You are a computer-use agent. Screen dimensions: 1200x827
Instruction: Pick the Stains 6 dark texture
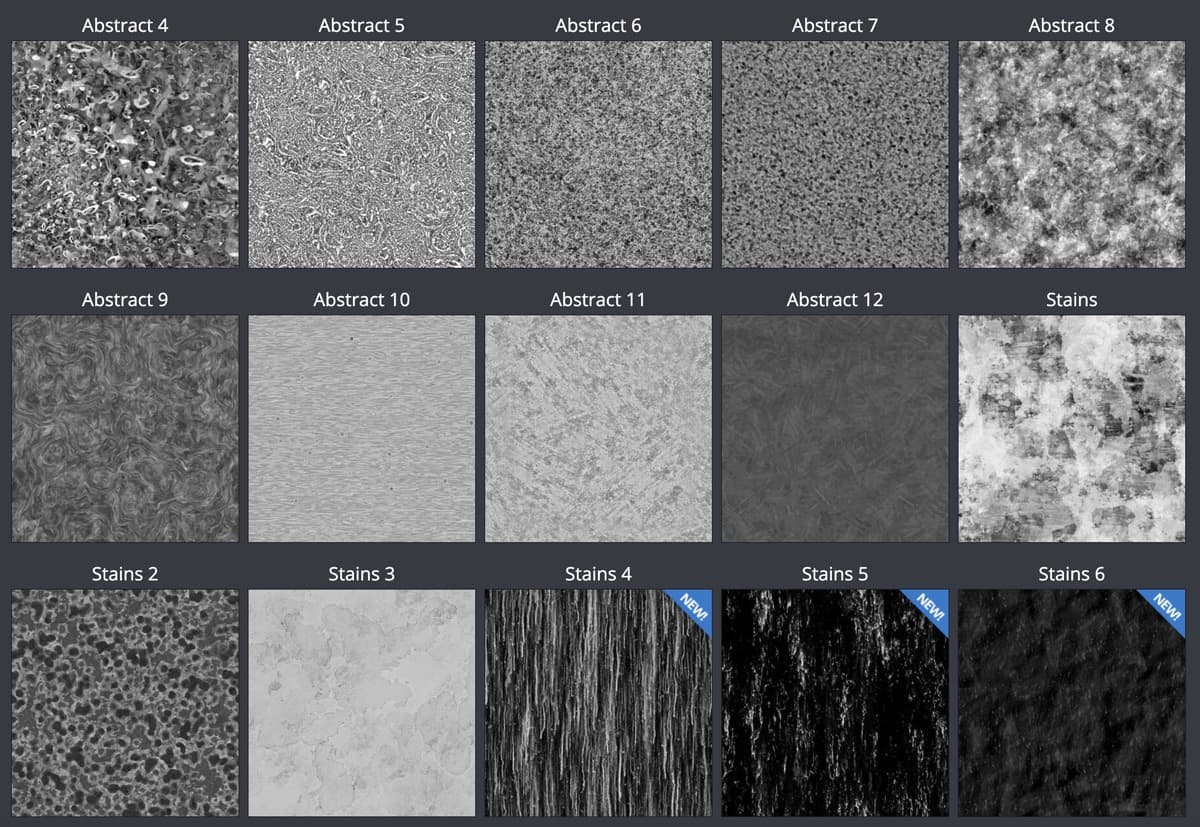pos(1071,703)
